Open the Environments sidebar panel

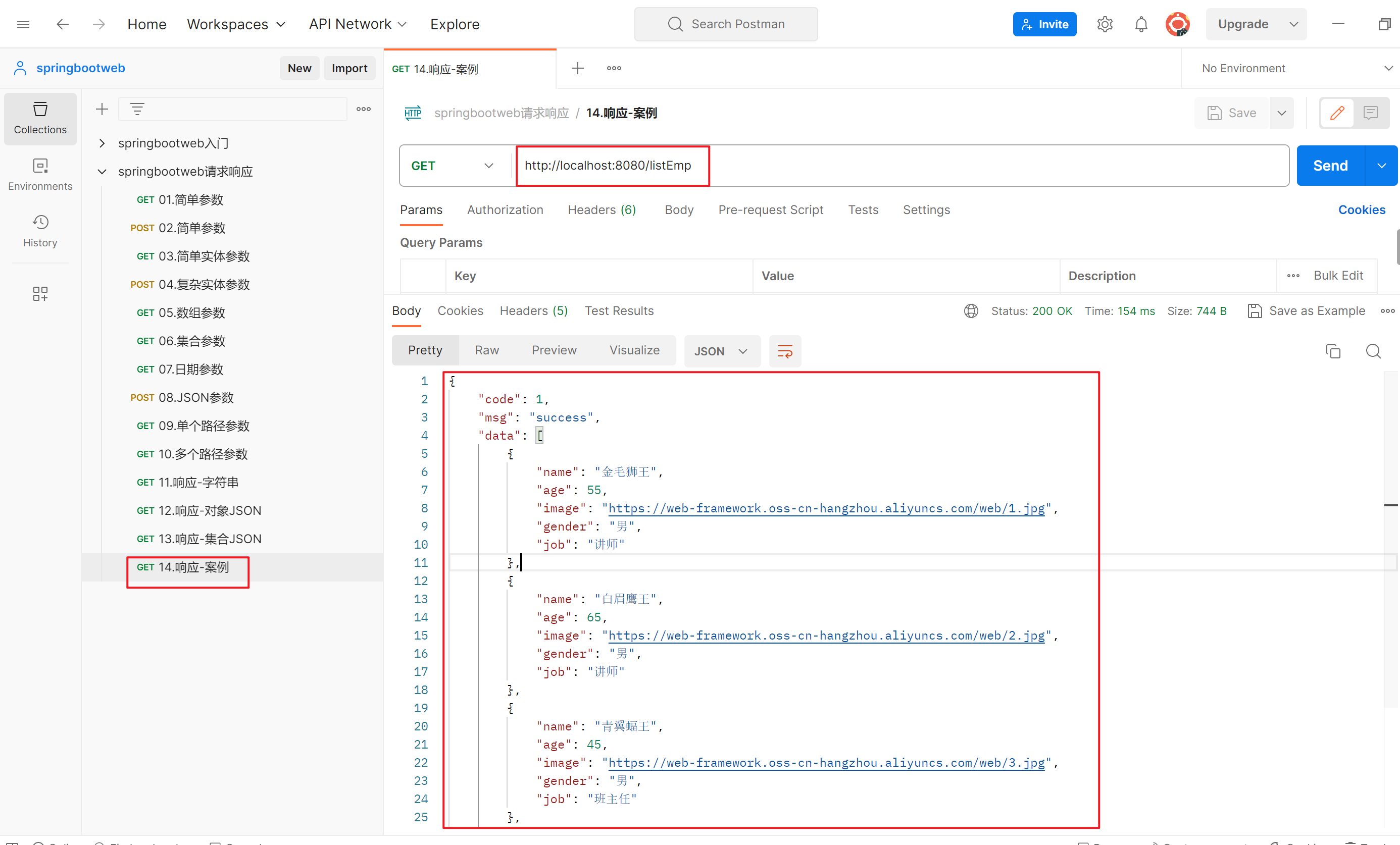click(x=40, y=174)
